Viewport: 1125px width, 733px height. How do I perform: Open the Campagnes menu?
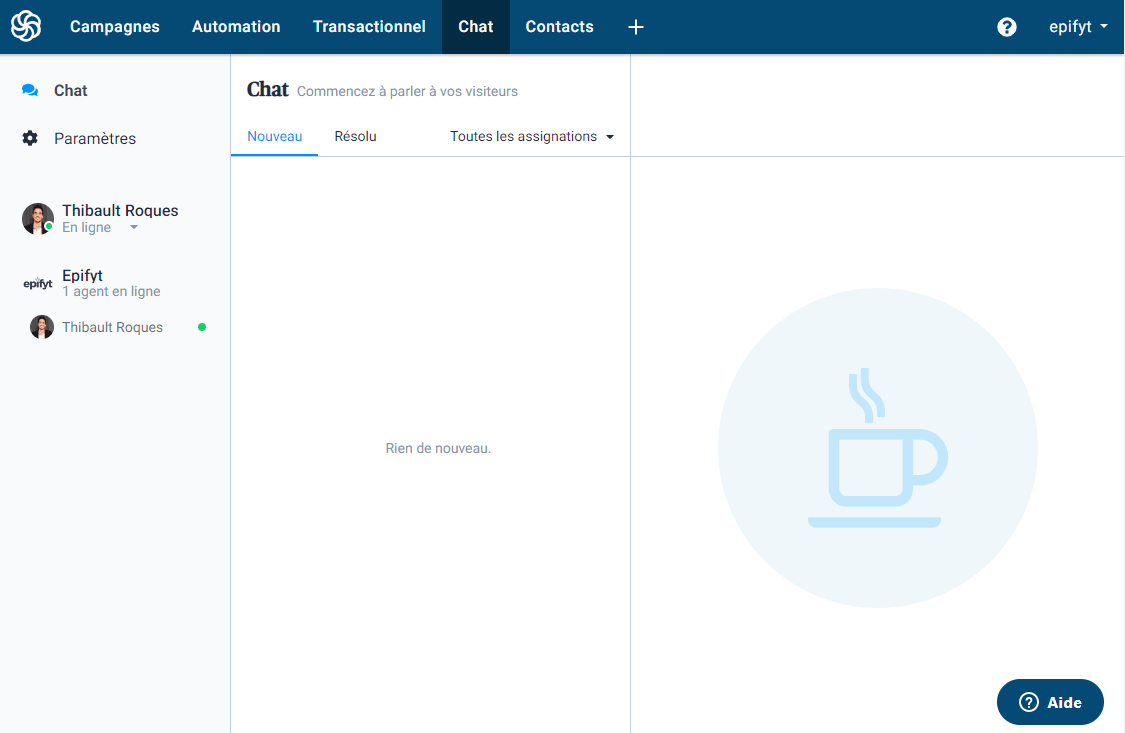tap(114, 27)
